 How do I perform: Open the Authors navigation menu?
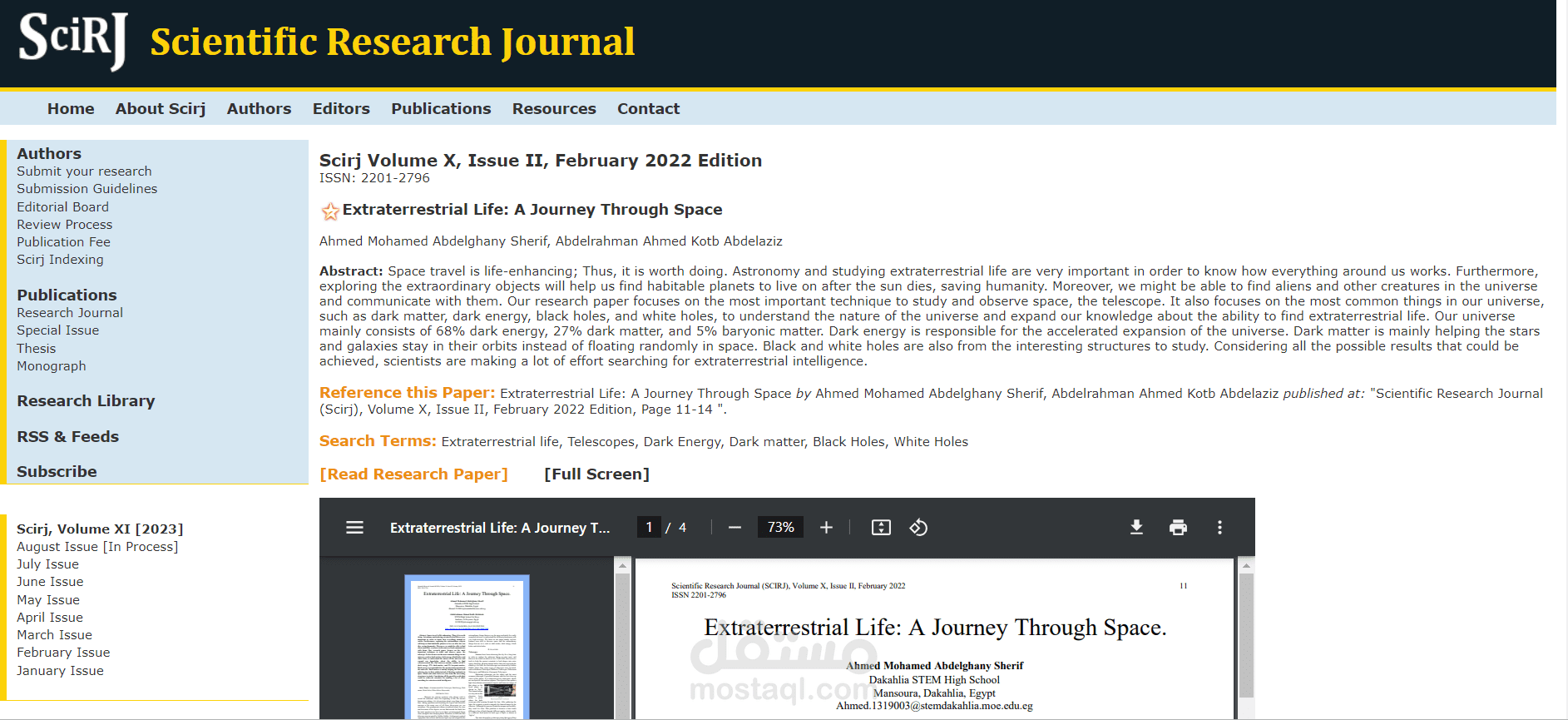point(259,109)
